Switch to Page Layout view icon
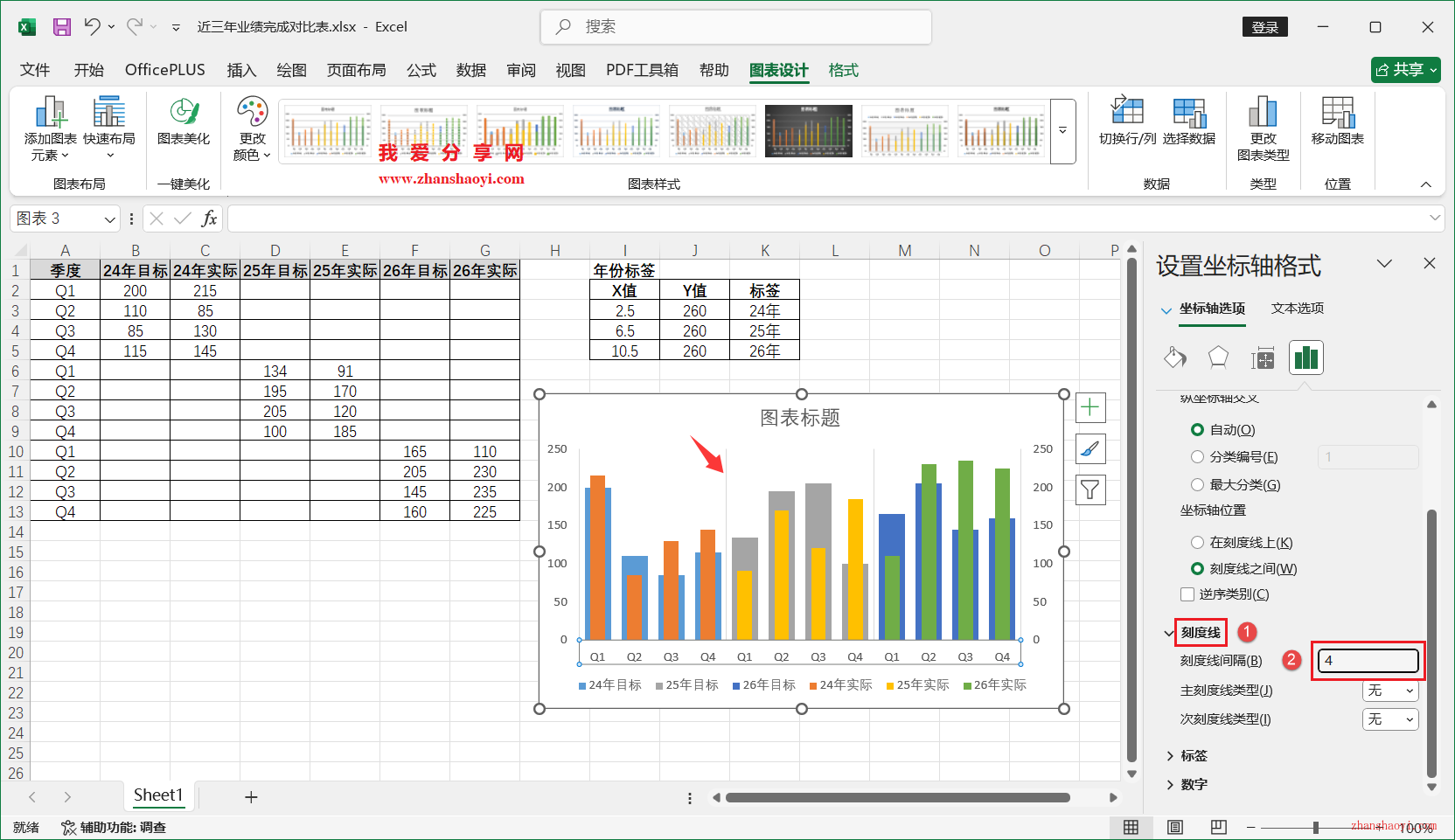 point(1175,827)
